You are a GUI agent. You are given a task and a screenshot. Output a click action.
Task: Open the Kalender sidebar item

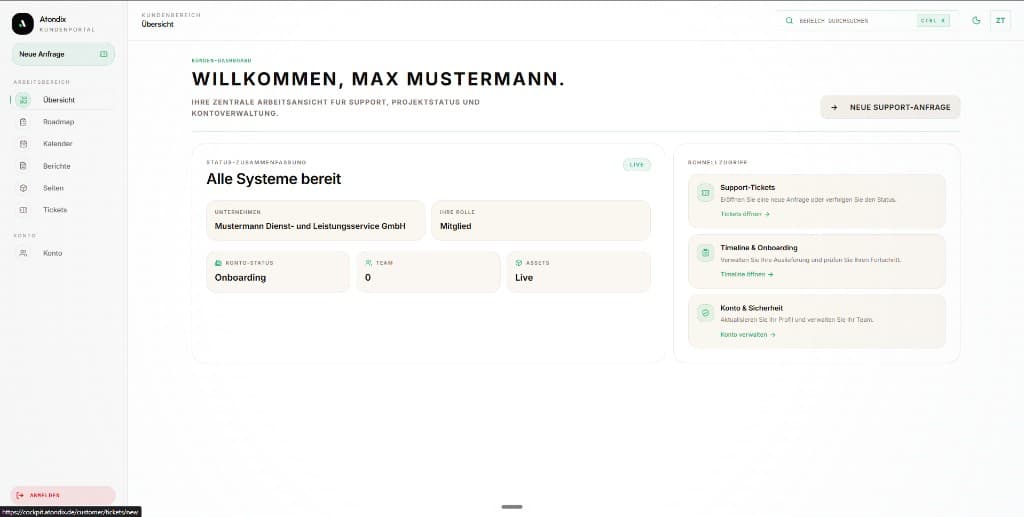(63, 144)
